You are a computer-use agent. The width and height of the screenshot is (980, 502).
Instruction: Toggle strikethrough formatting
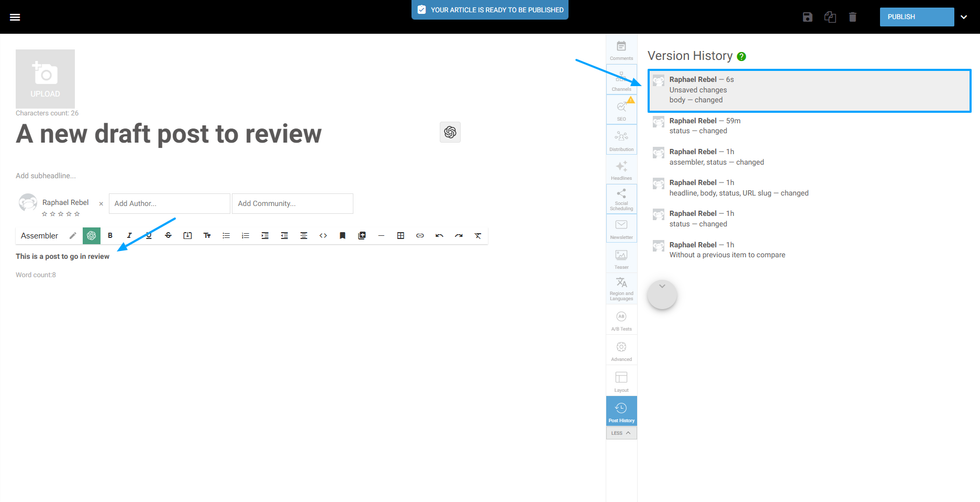(x=168, y=236)
